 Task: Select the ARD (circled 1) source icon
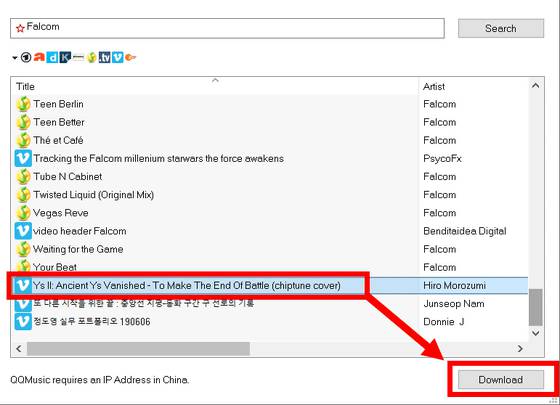click(x=26, y=57)
